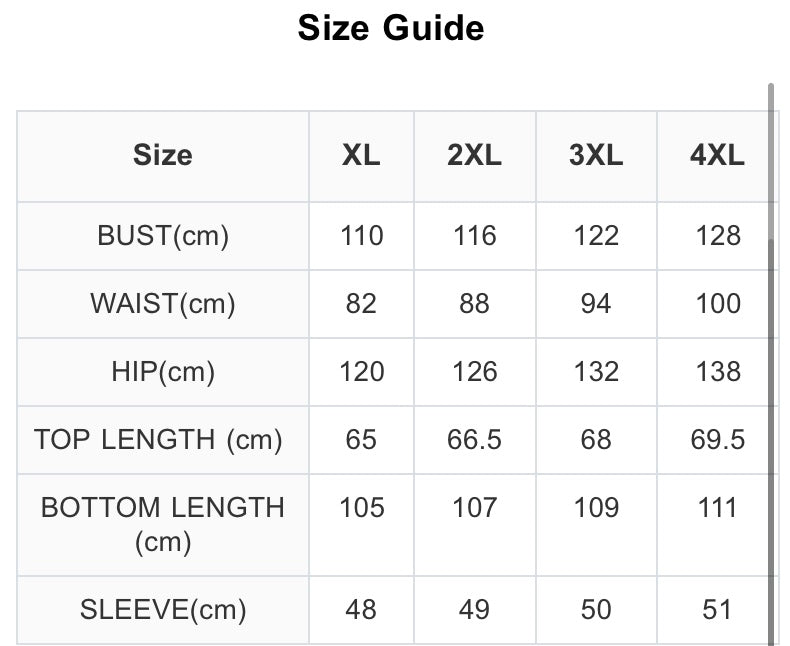The height and width of the screenshot is (646, 790).
Task: Click the XL bust value 110
Action: point(361,236)
